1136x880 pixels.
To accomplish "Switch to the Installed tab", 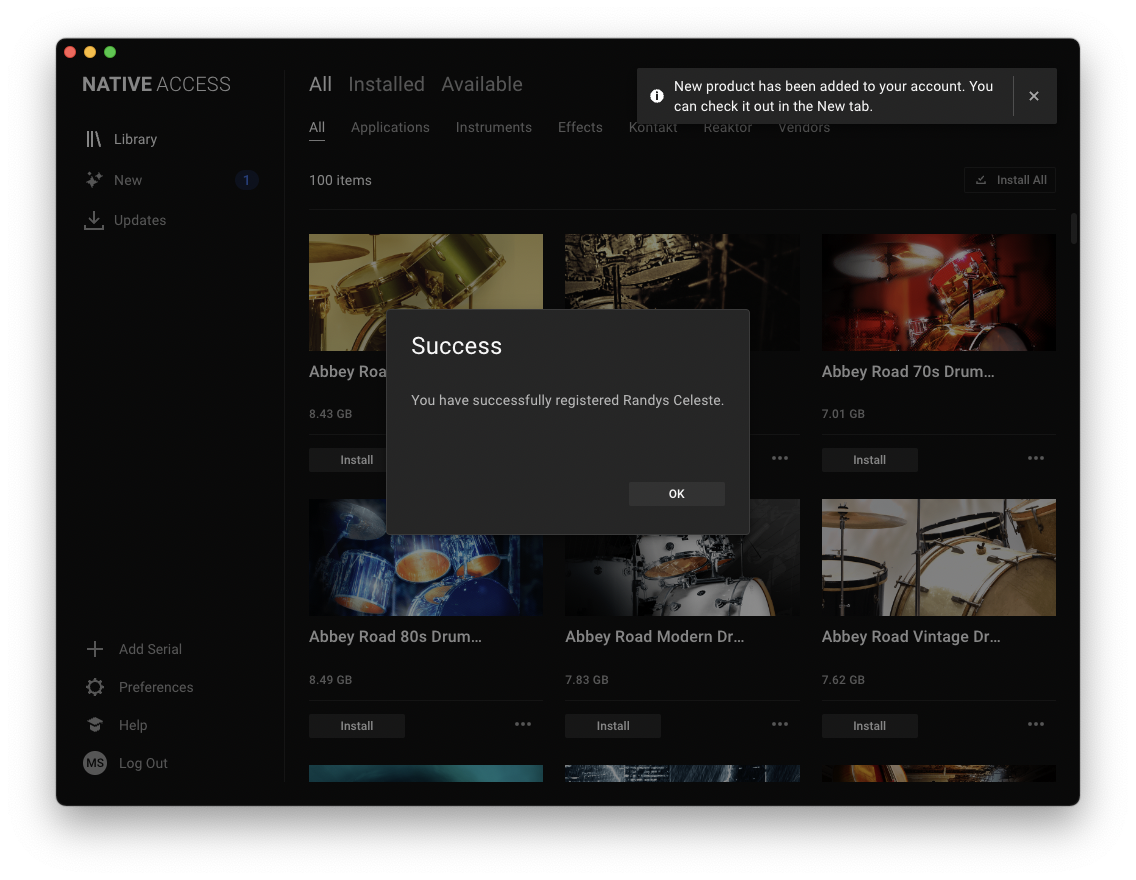I will 386,84.
